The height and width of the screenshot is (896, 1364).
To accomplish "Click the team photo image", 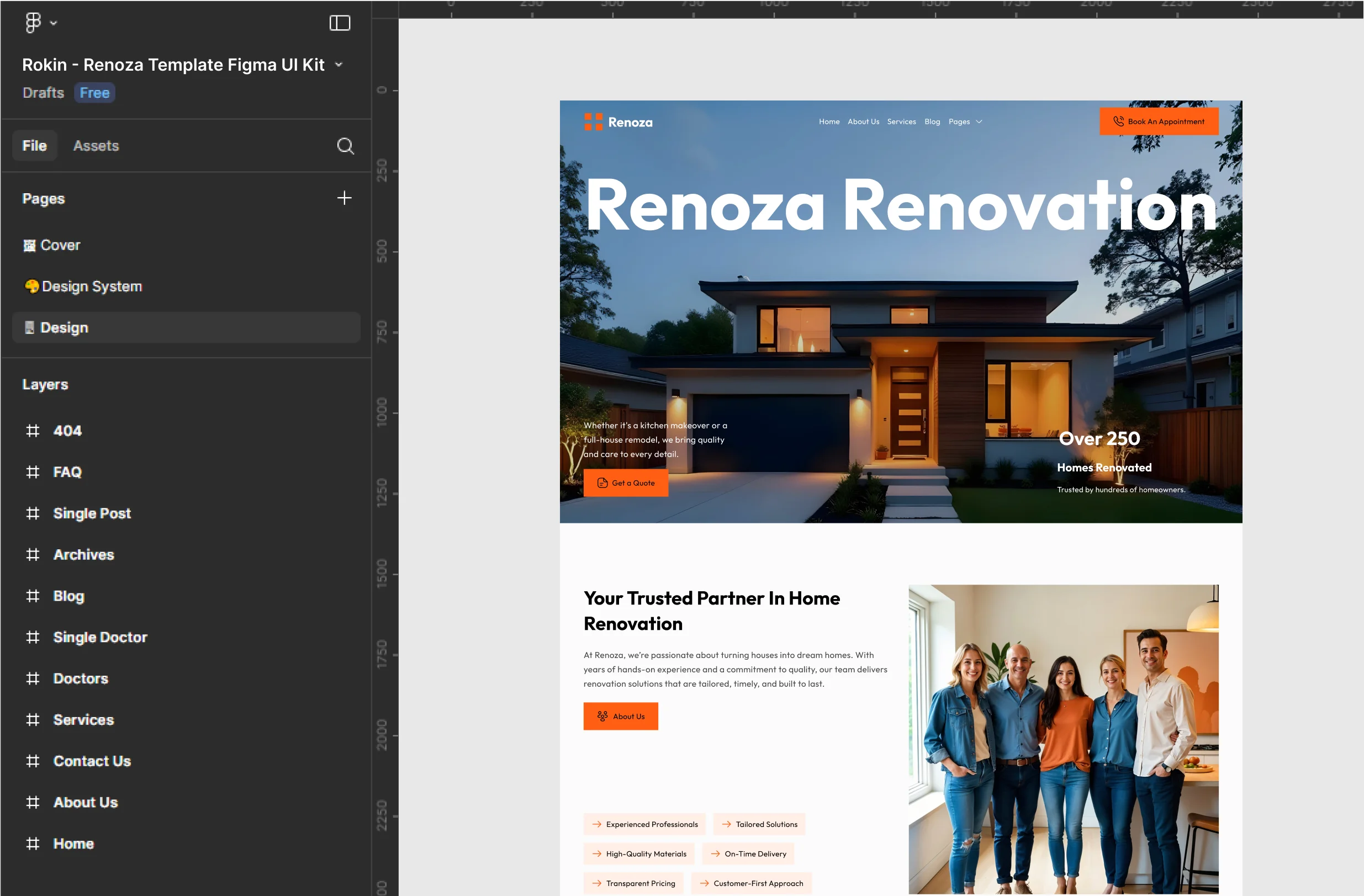I will (1063, 739).
